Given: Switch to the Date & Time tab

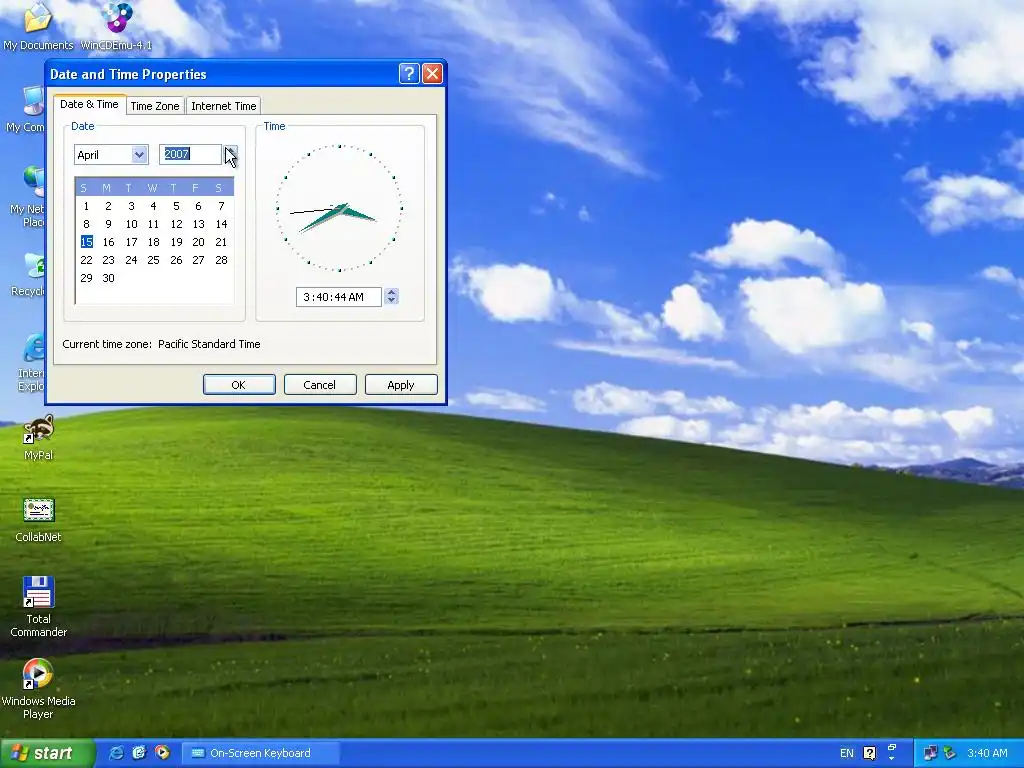Looking at the screenshot, I should click(89, 104).
